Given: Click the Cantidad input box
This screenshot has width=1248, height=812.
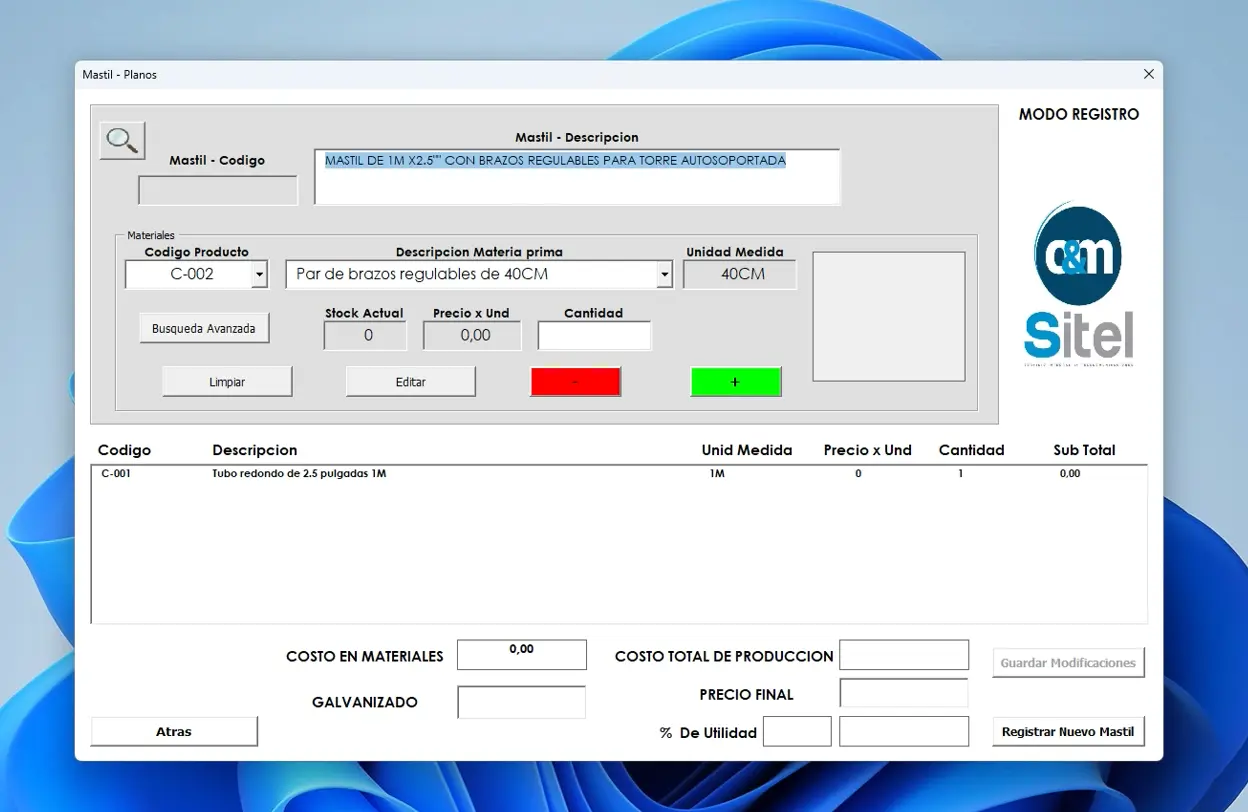Looking at the screenshot, I should (x=594, y=336).
